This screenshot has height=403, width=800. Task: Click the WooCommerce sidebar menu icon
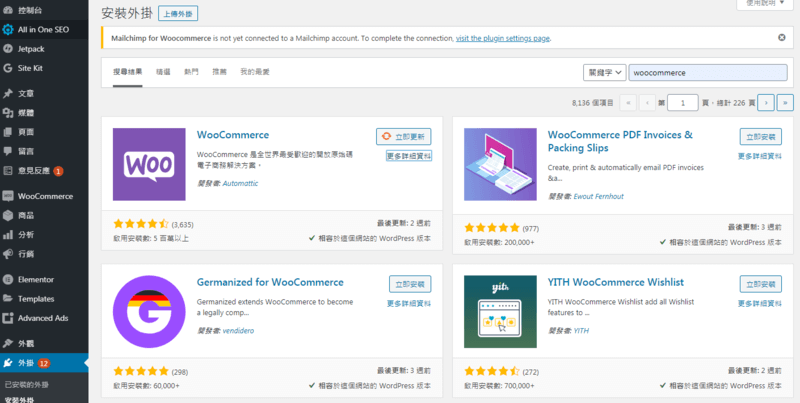(8, 196)
